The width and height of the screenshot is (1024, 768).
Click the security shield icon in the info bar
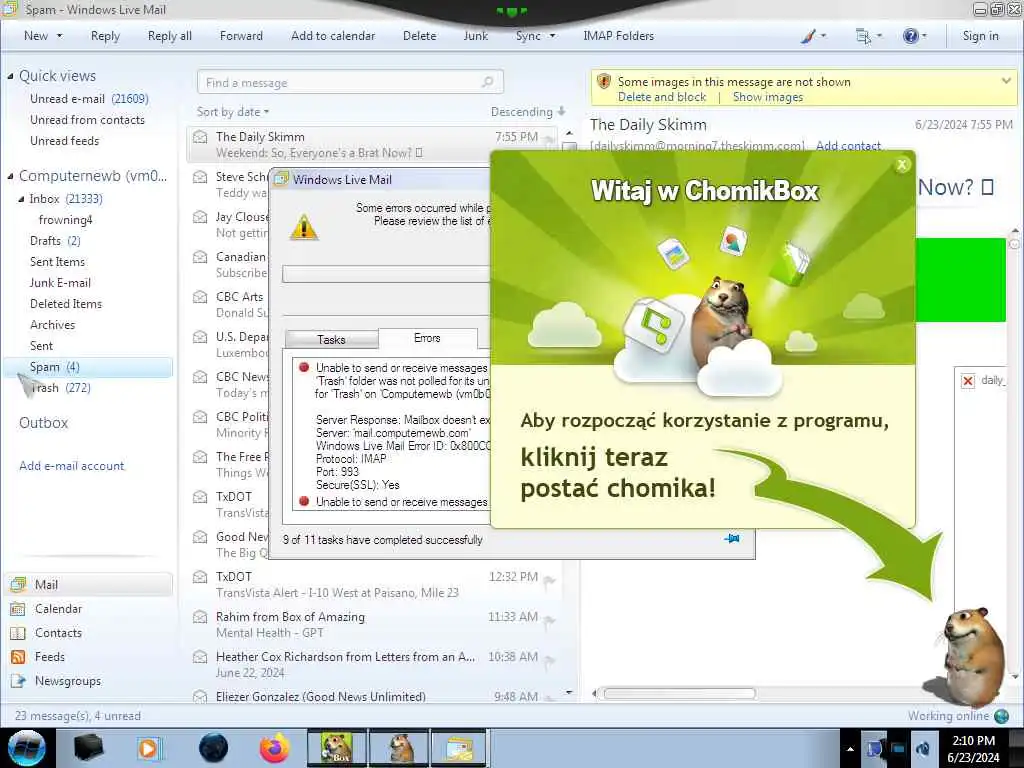[x=604, y=82]
